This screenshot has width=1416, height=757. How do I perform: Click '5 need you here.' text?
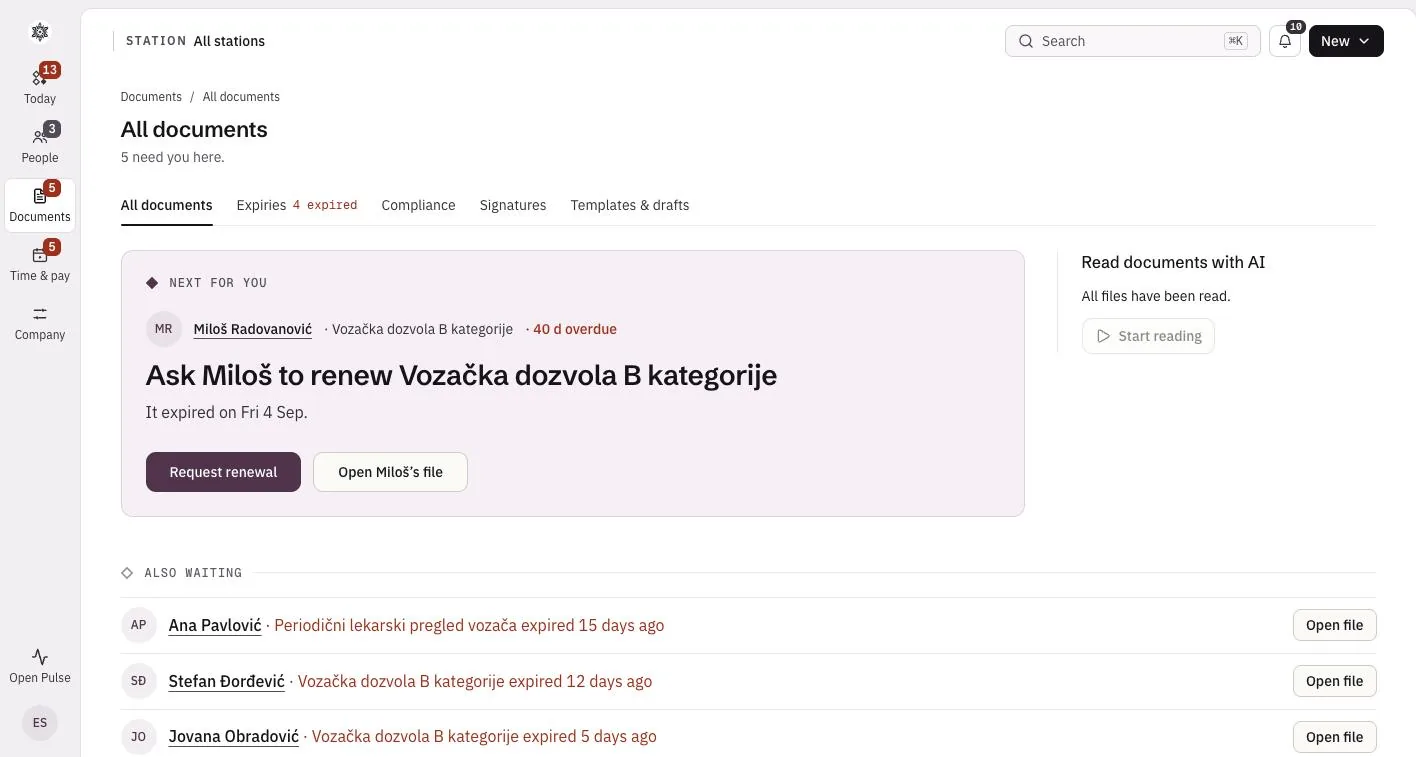[x=173, y=157]
